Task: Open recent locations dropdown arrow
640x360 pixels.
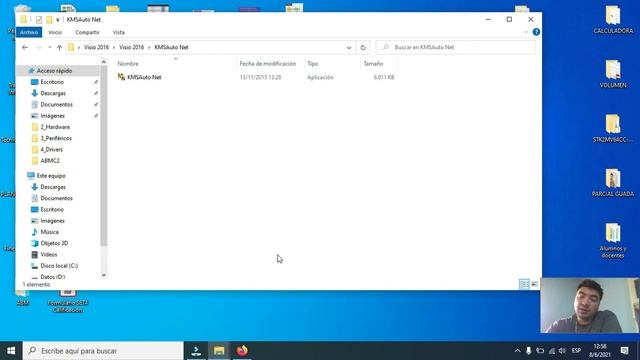Action: [49, 47]
